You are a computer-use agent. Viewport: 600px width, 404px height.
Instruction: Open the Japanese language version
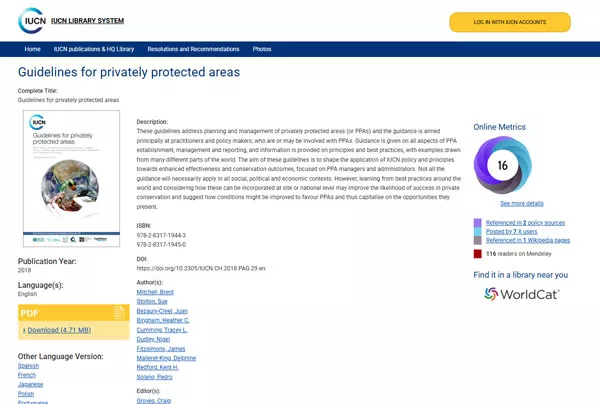(x=31, y=385)
